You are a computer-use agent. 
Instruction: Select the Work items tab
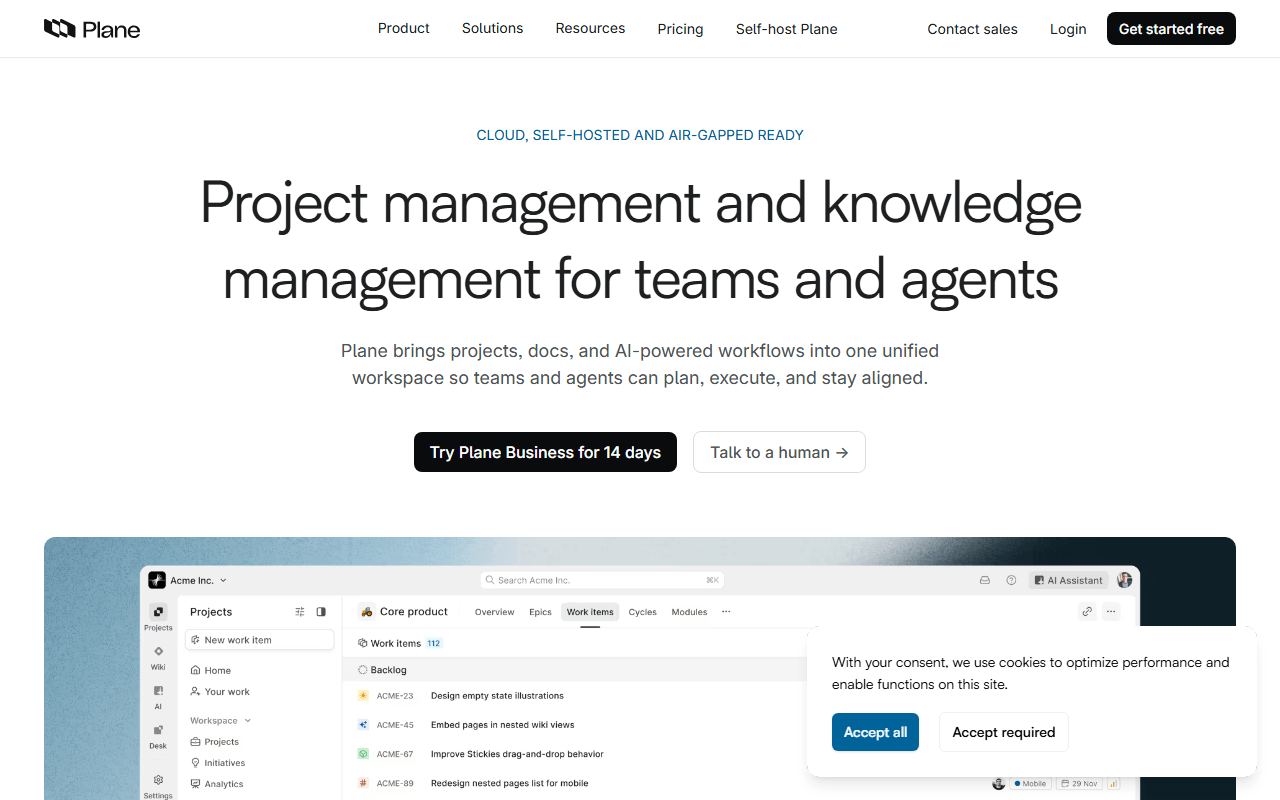[590, 612]
